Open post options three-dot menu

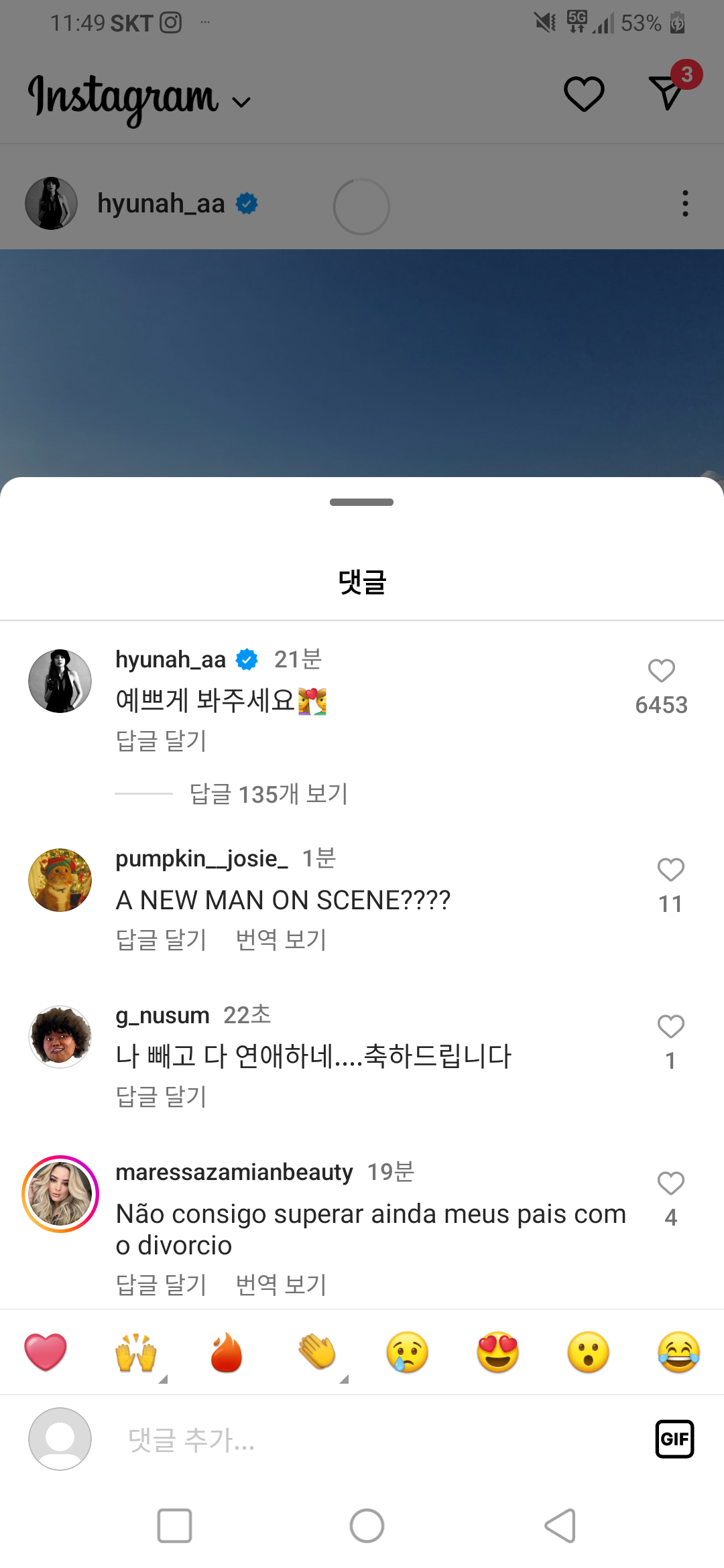(x=684, y=204)
